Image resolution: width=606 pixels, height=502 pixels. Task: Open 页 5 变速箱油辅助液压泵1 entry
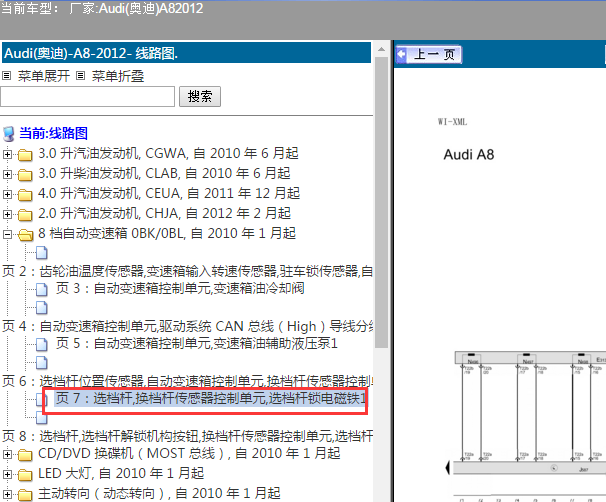(x=197, y=343)
